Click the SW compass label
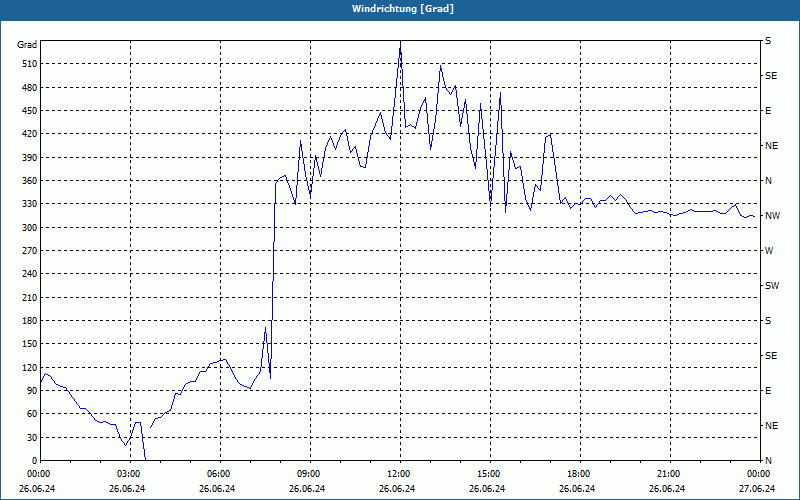 tap(772, 286)
